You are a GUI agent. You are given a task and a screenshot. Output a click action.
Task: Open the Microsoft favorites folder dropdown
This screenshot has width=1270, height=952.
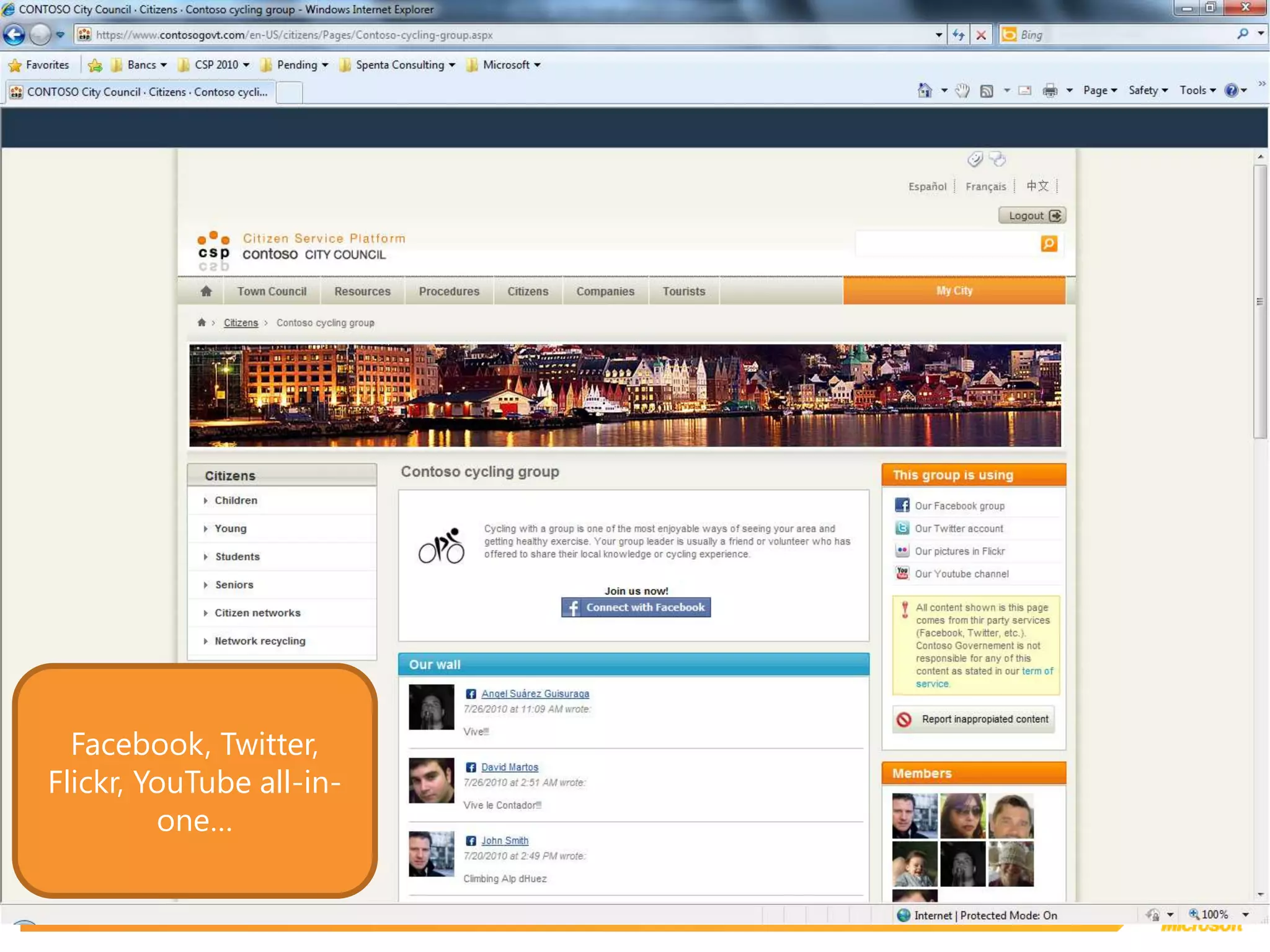point(503,64)
